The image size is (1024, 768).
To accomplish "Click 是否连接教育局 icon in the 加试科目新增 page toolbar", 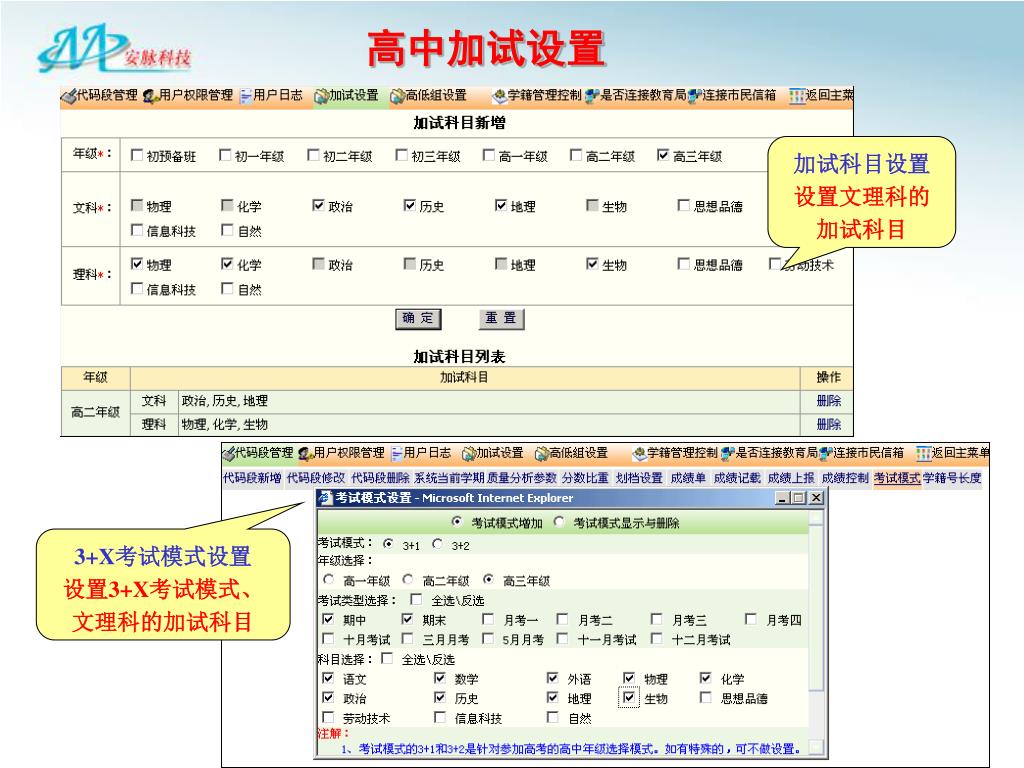I will (x=592, y=96).
